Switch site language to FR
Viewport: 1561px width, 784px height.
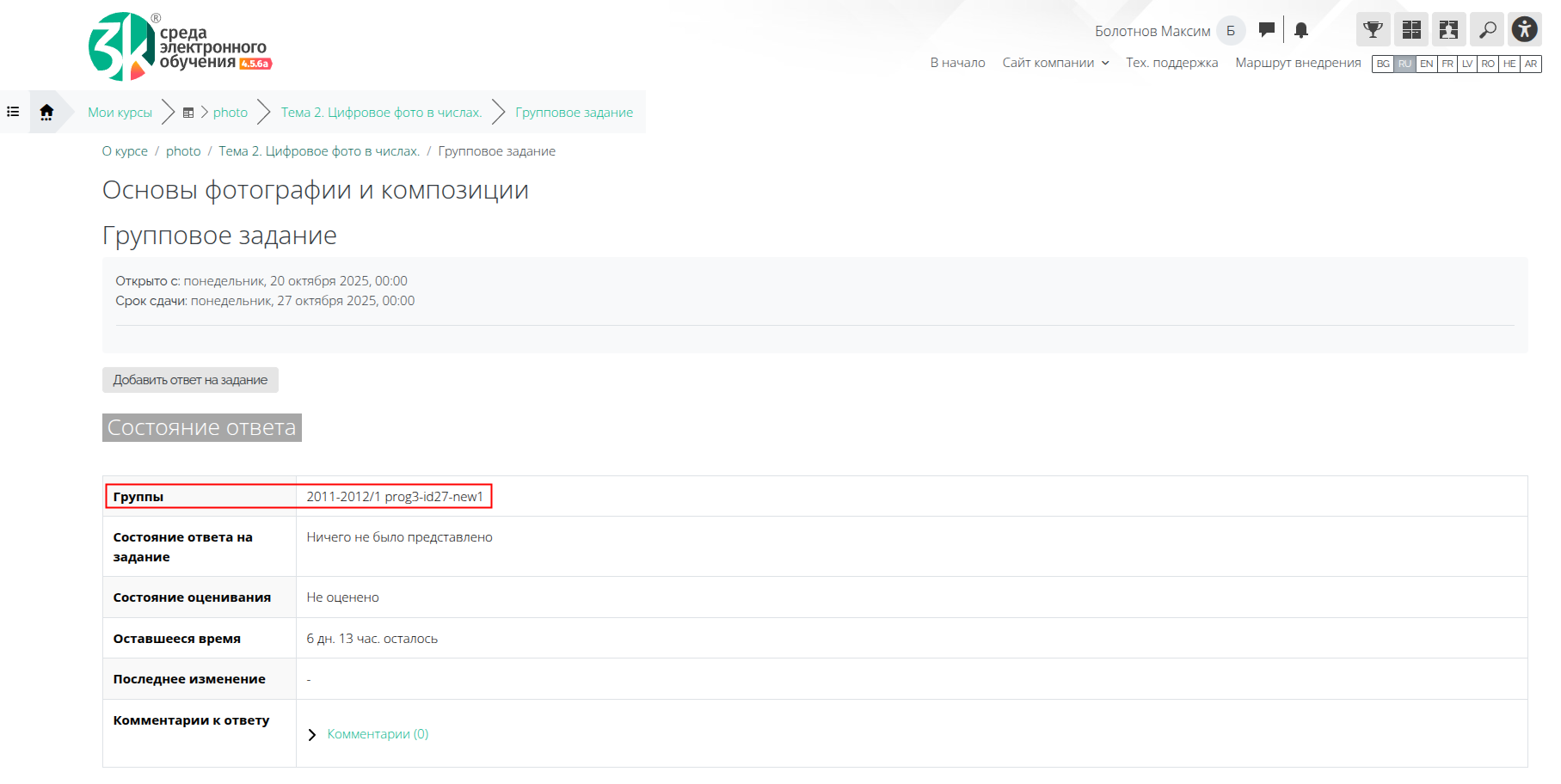1447,64
